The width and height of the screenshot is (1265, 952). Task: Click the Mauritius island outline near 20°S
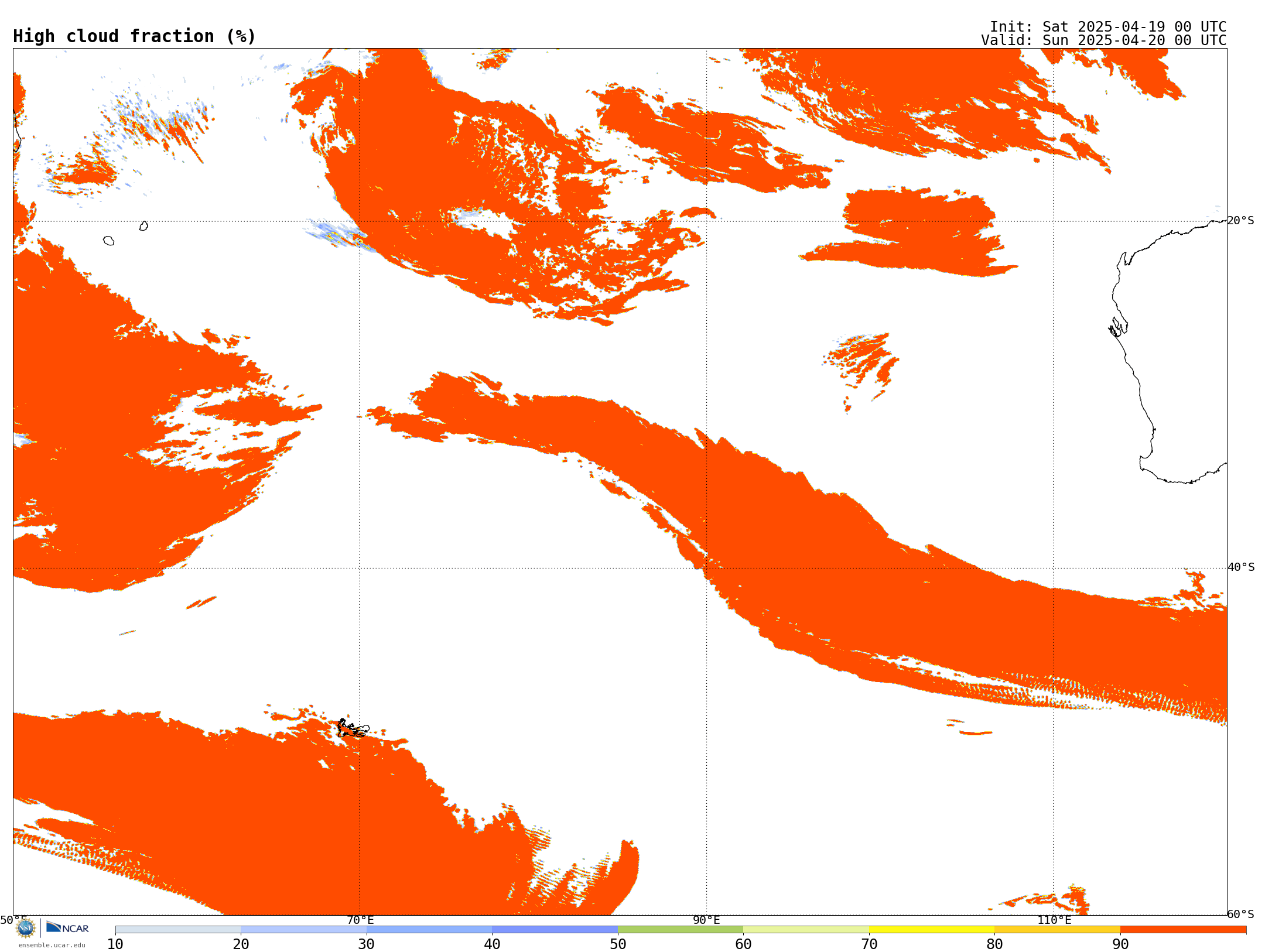point(143,226)
